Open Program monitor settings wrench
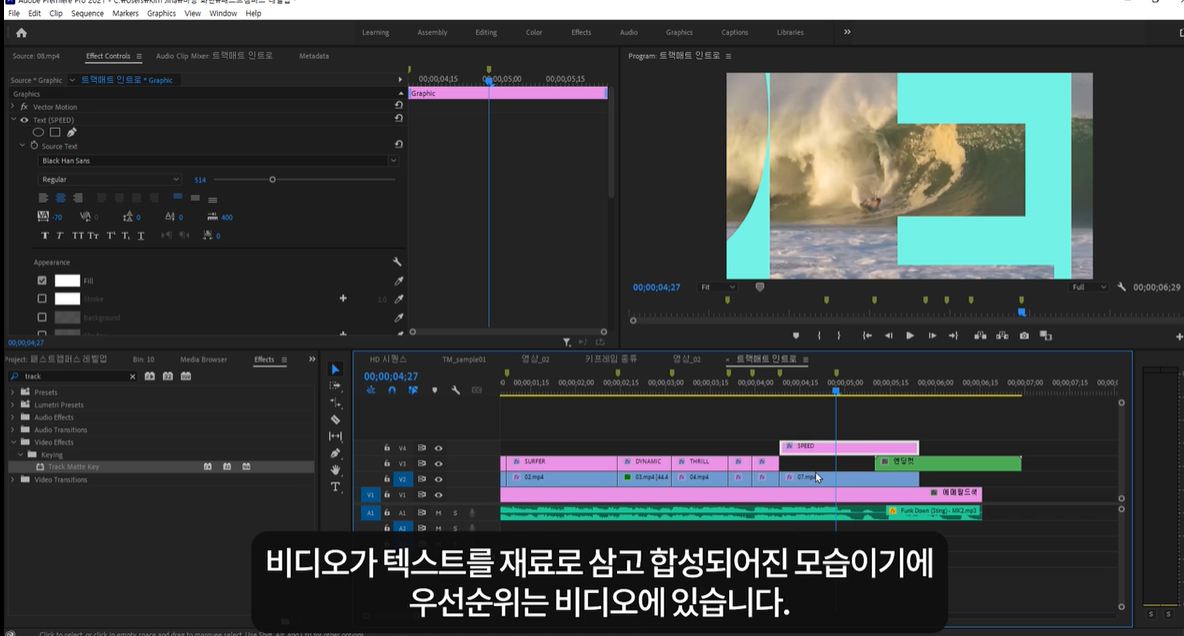The height and width of the screenshot is (636, 1184). click(x=1121, y=287)
